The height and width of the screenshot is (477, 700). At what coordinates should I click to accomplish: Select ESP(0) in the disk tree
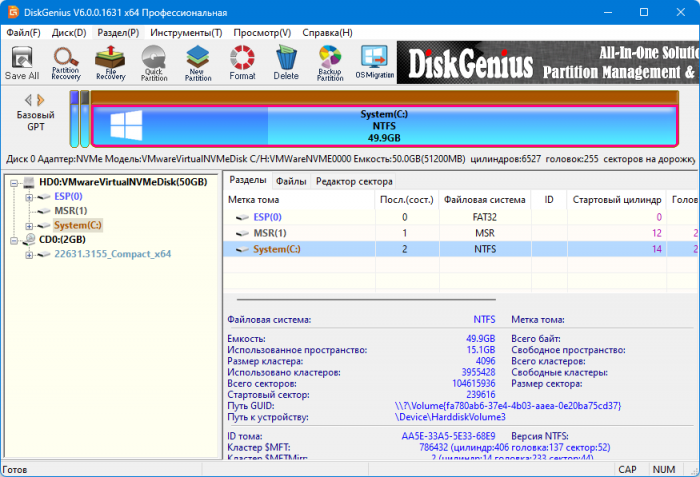[68, 197]
